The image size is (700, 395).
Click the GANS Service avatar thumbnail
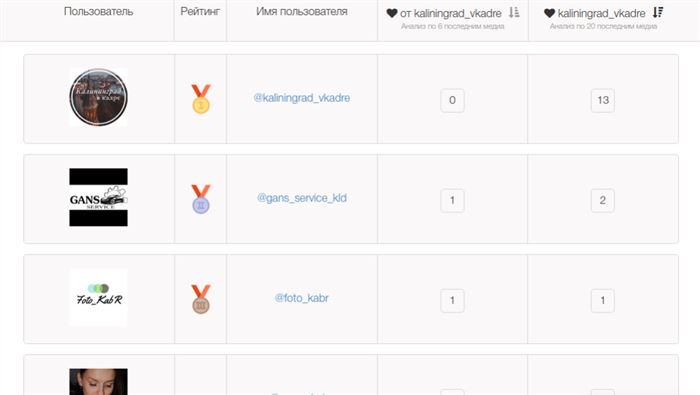[98, 197]
